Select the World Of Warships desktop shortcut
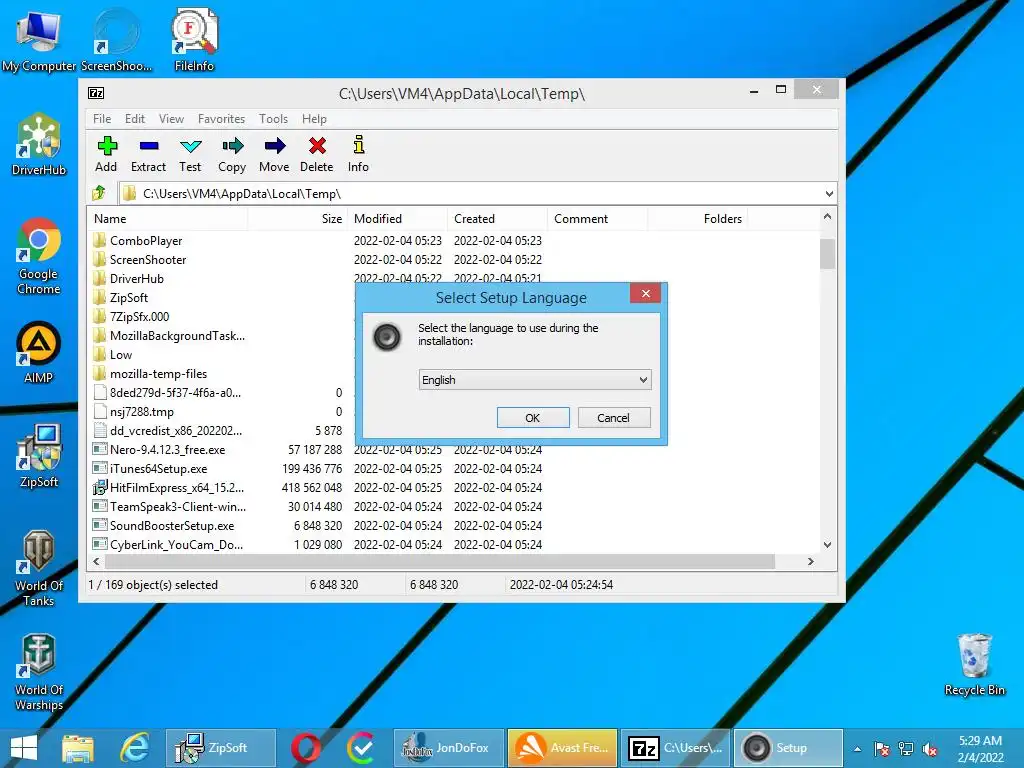The width and height of the screenshot is (1024, 768). pyautogui.click(x=39, y=673)
